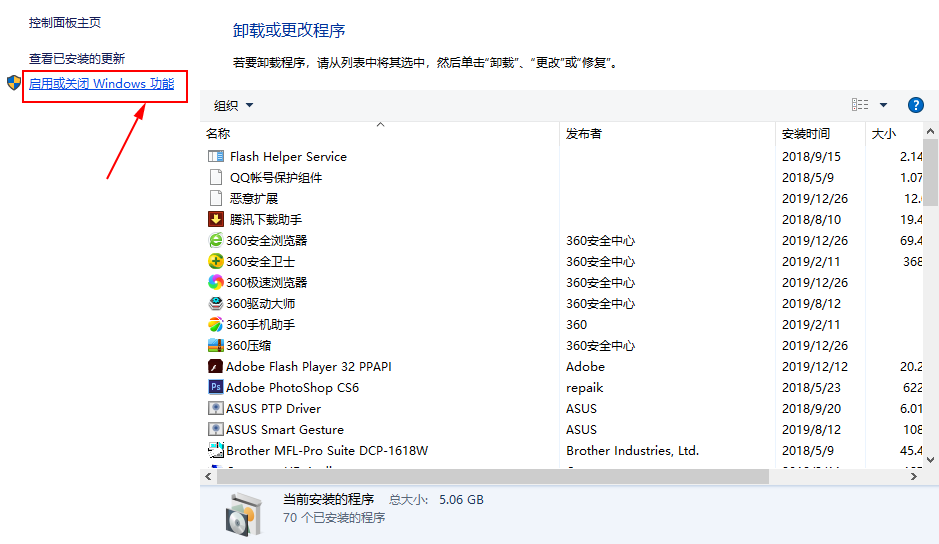Click the 360驱动大师 icon
Viewport: 939px width, 544px height.
click(216, 303)
